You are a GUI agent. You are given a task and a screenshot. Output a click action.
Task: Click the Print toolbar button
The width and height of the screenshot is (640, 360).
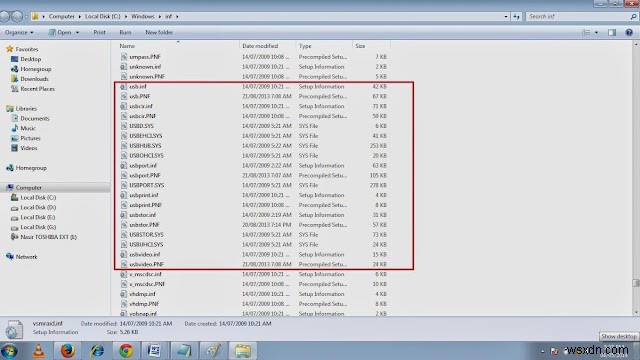point(99,32)
